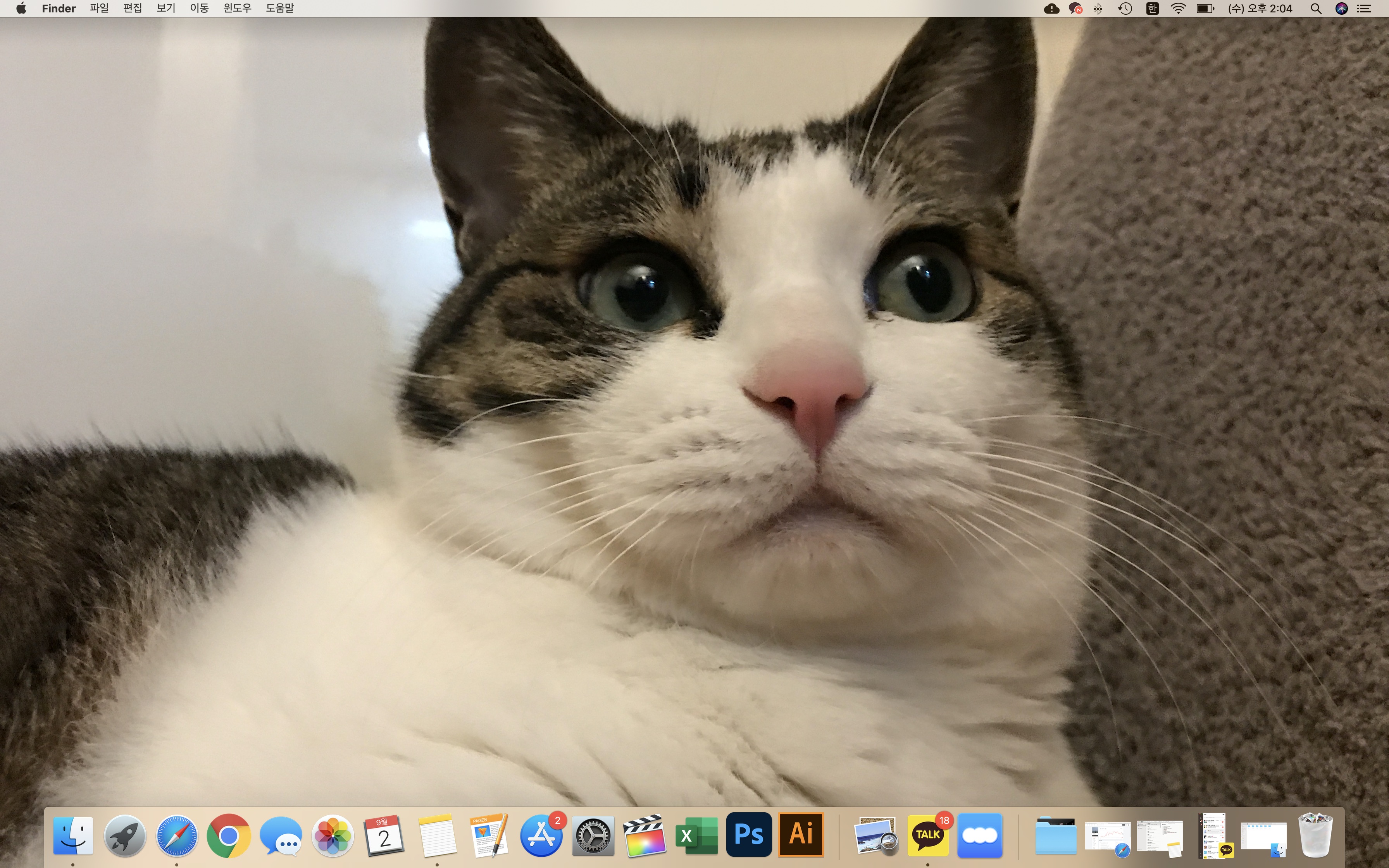This screenshot has width=1389, height=868.
Task: Toggle Wi-Fi status menu in menu bar
Action: [1178, 9]
